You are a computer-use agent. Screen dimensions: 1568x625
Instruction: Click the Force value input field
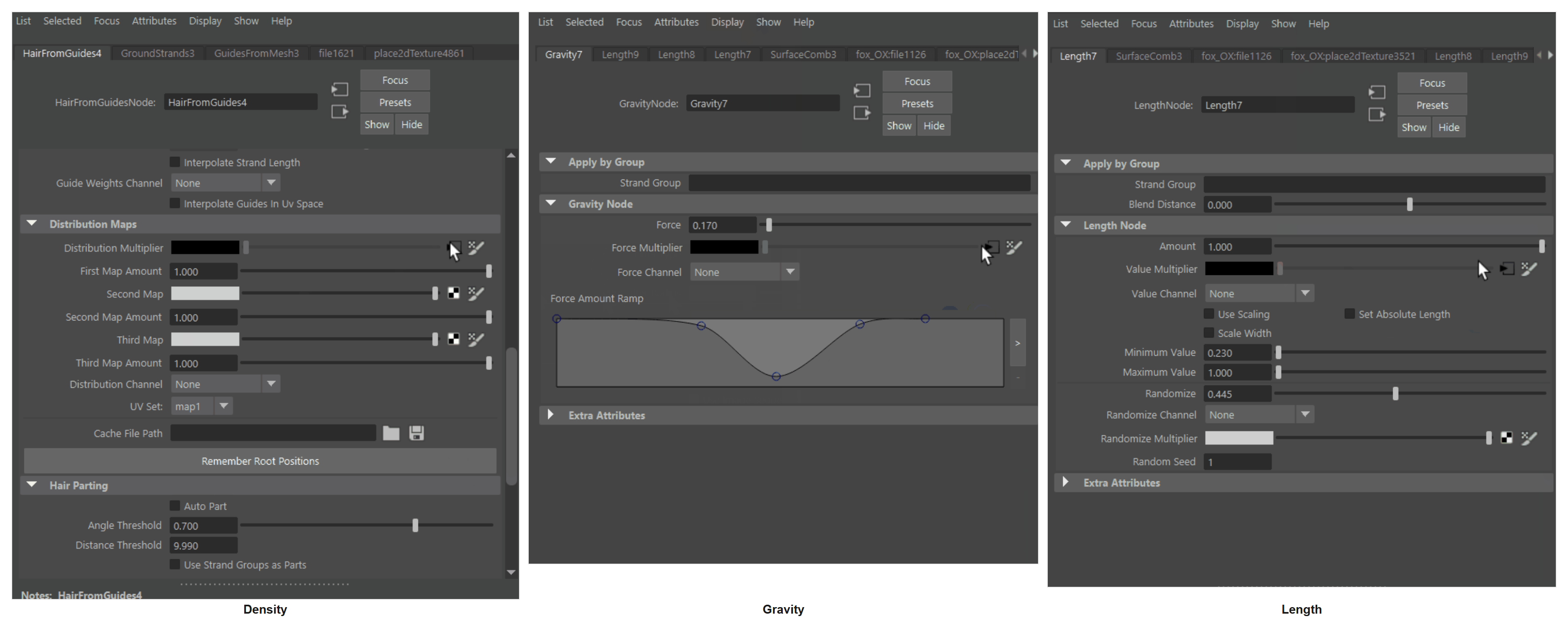(722, 225)
